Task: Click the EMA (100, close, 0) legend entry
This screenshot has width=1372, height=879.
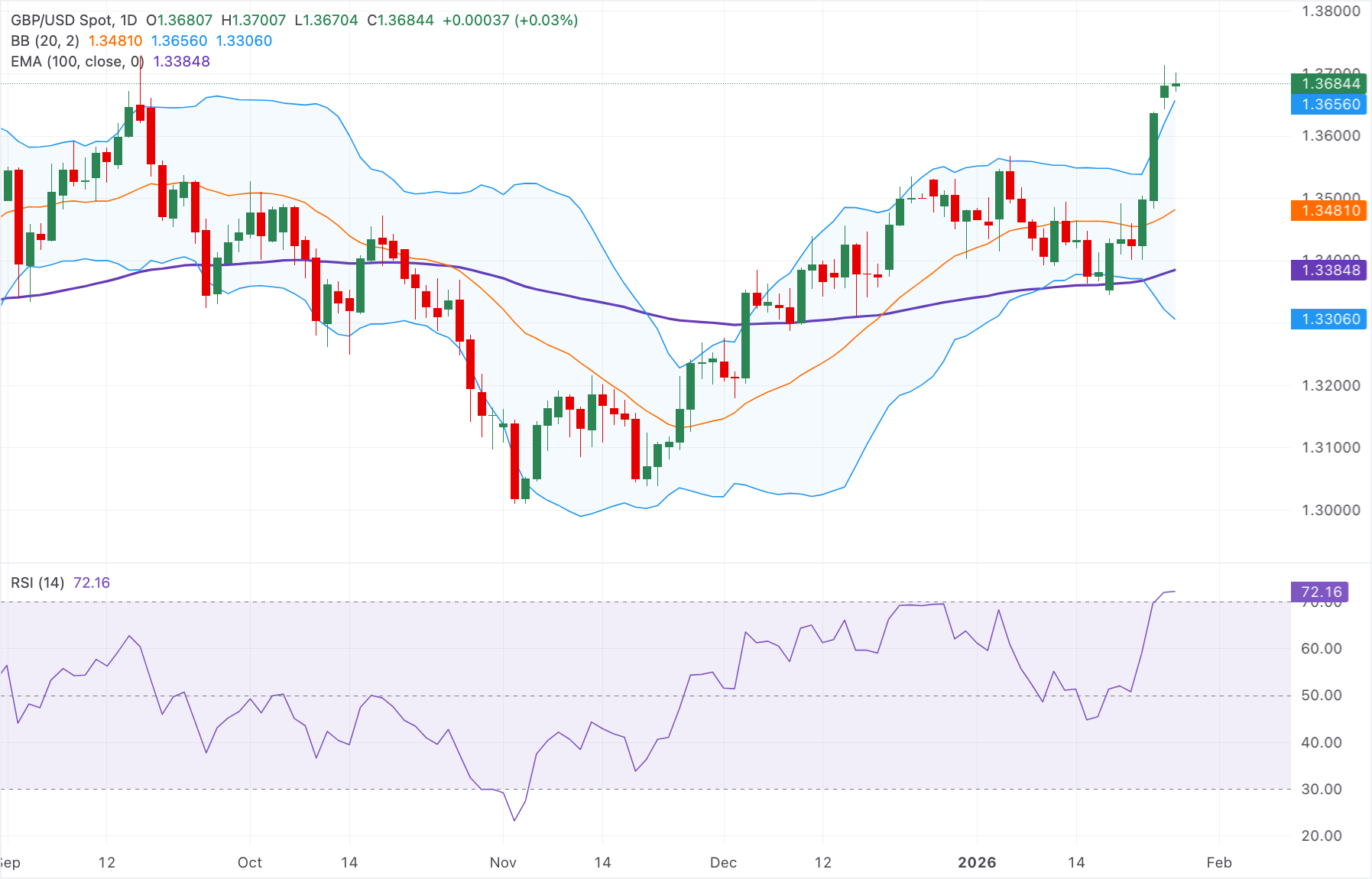Action: pyautogui.click(x=76, y=61)
